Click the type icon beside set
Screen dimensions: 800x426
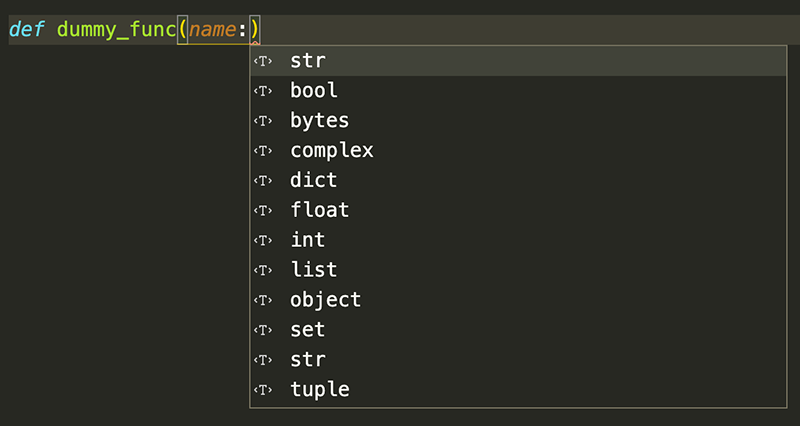(x=262, y=330)
